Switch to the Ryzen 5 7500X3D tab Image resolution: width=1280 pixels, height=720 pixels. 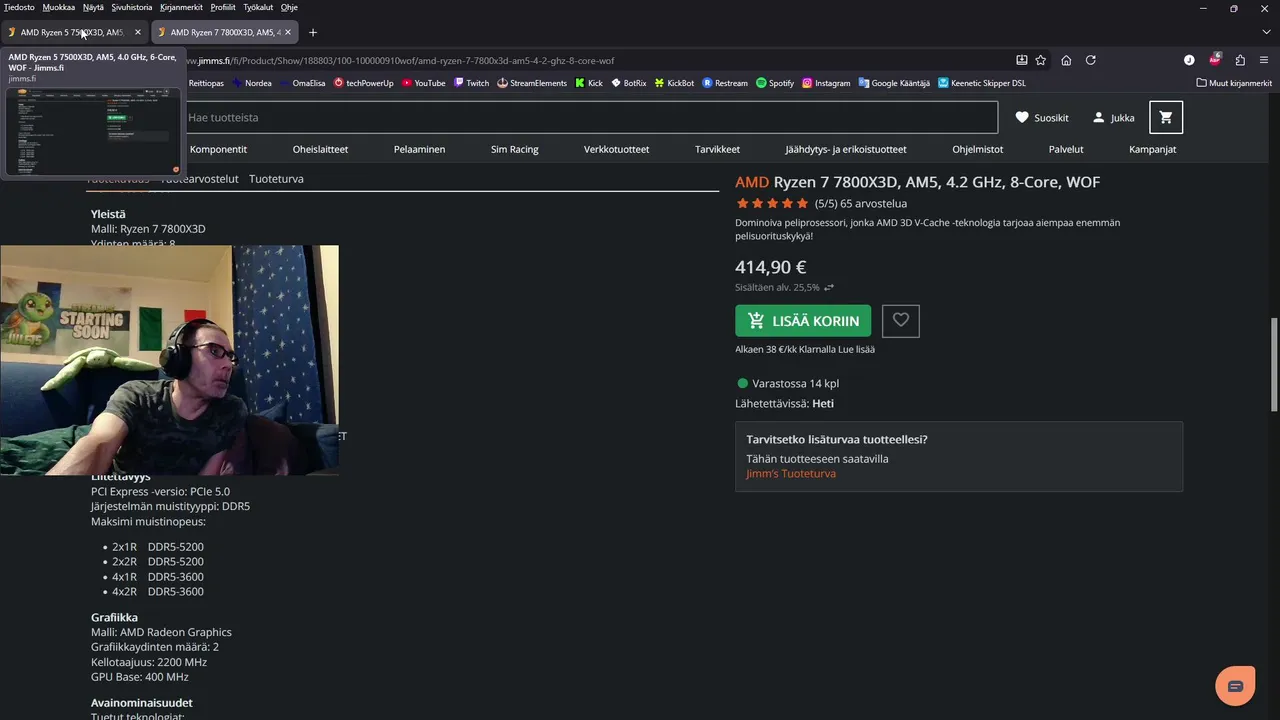74,32
